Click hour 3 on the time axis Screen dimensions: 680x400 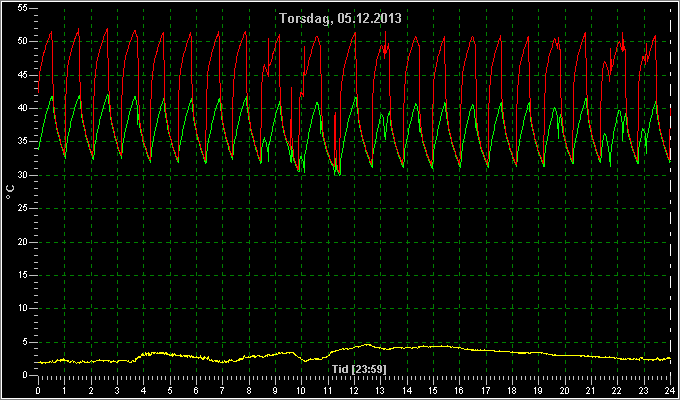click(x=117, y=391)
